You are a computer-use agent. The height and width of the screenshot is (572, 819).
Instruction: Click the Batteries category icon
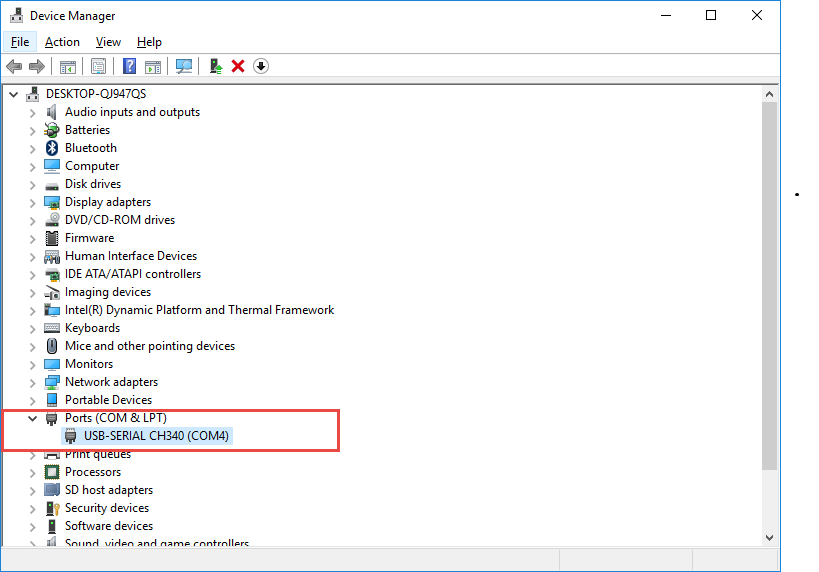coord(52,130)
